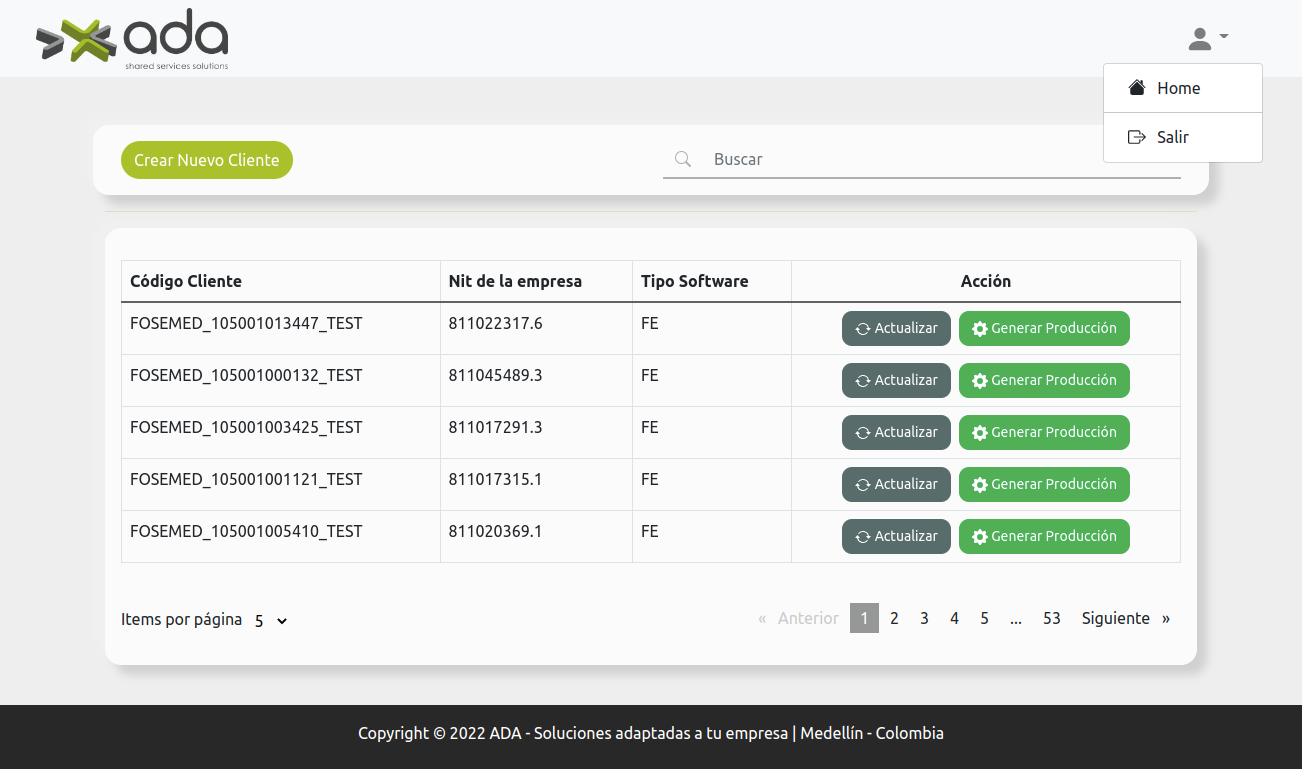The height and width of the screenshot is (769, 1302).
Task: Generate production for FOSEMED_105001005410_TEST
Action: [x=1044, y=536]
